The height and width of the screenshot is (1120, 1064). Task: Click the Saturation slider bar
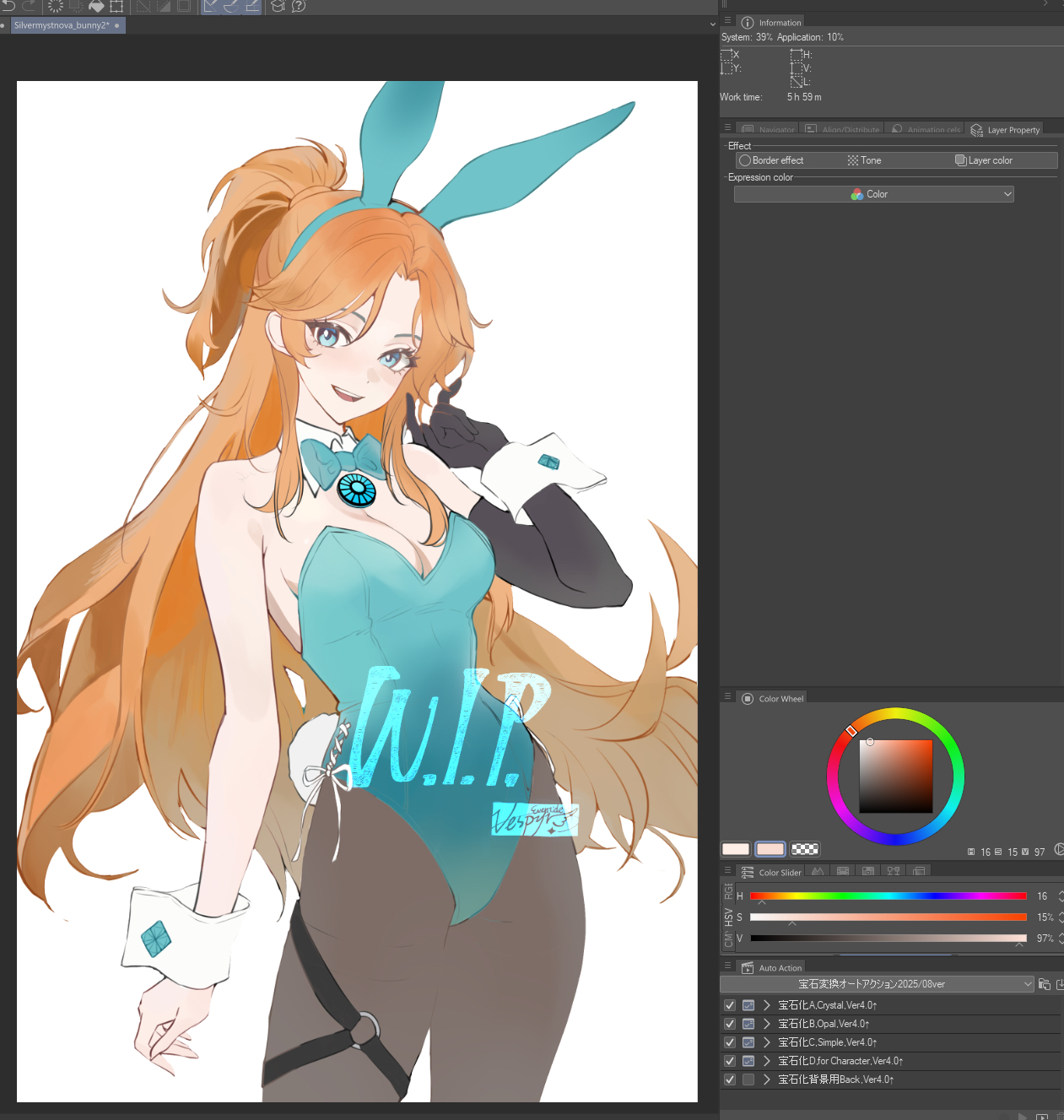pos(888,917)
